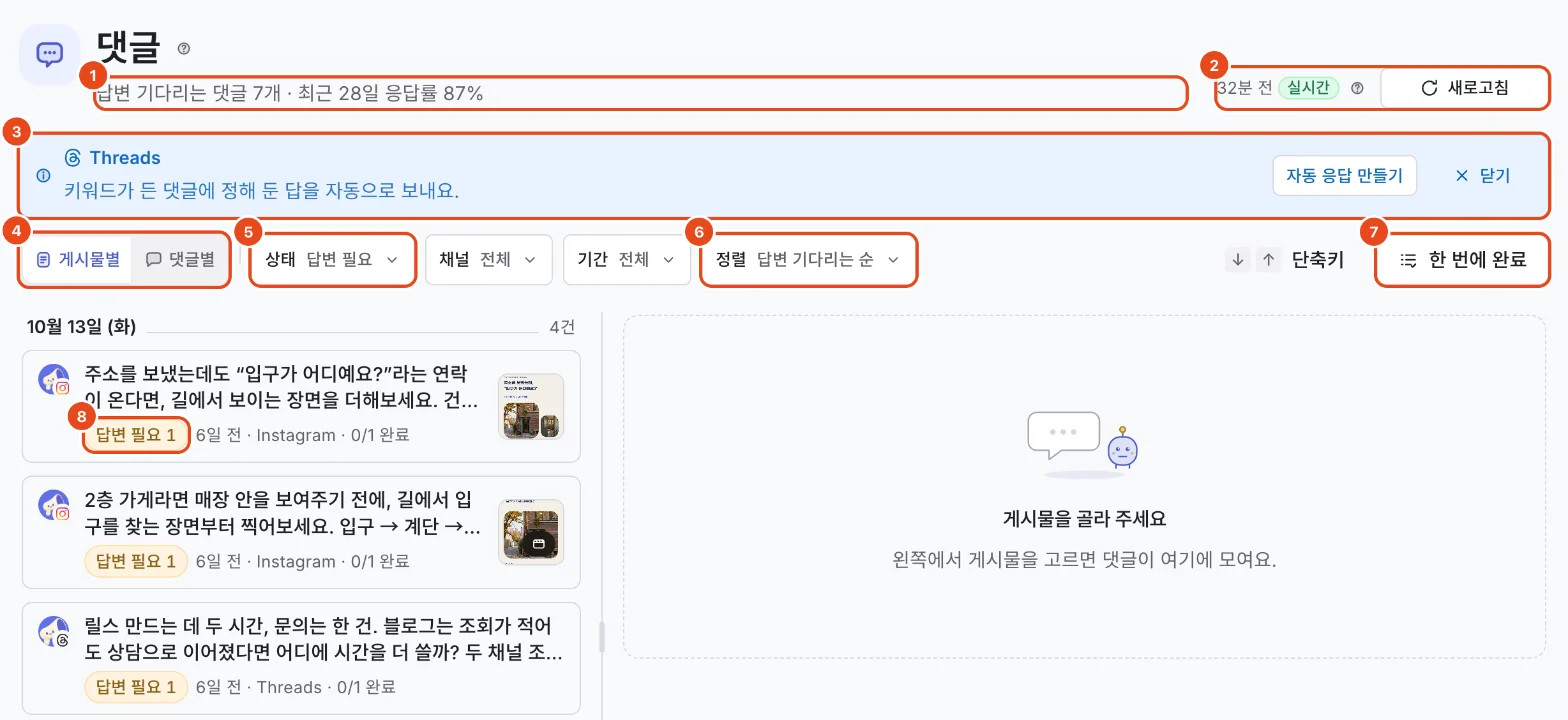
Task: Click the help icon beside the 댓글 title
Action: point(184,48)
